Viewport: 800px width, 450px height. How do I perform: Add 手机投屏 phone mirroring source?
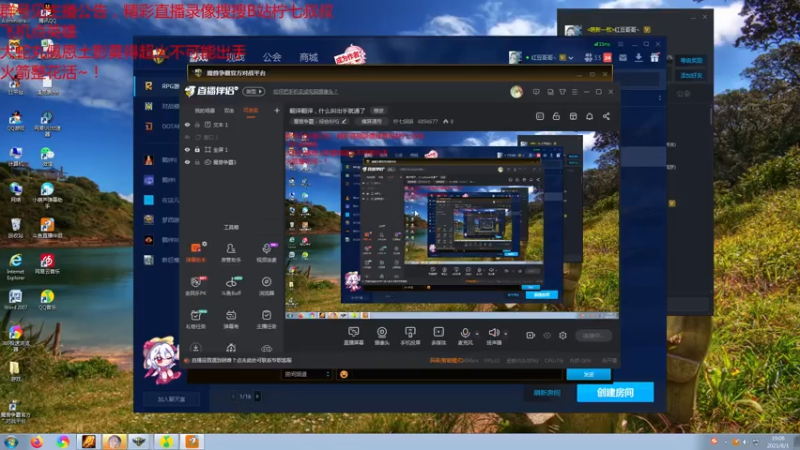(x=410, y=335)
